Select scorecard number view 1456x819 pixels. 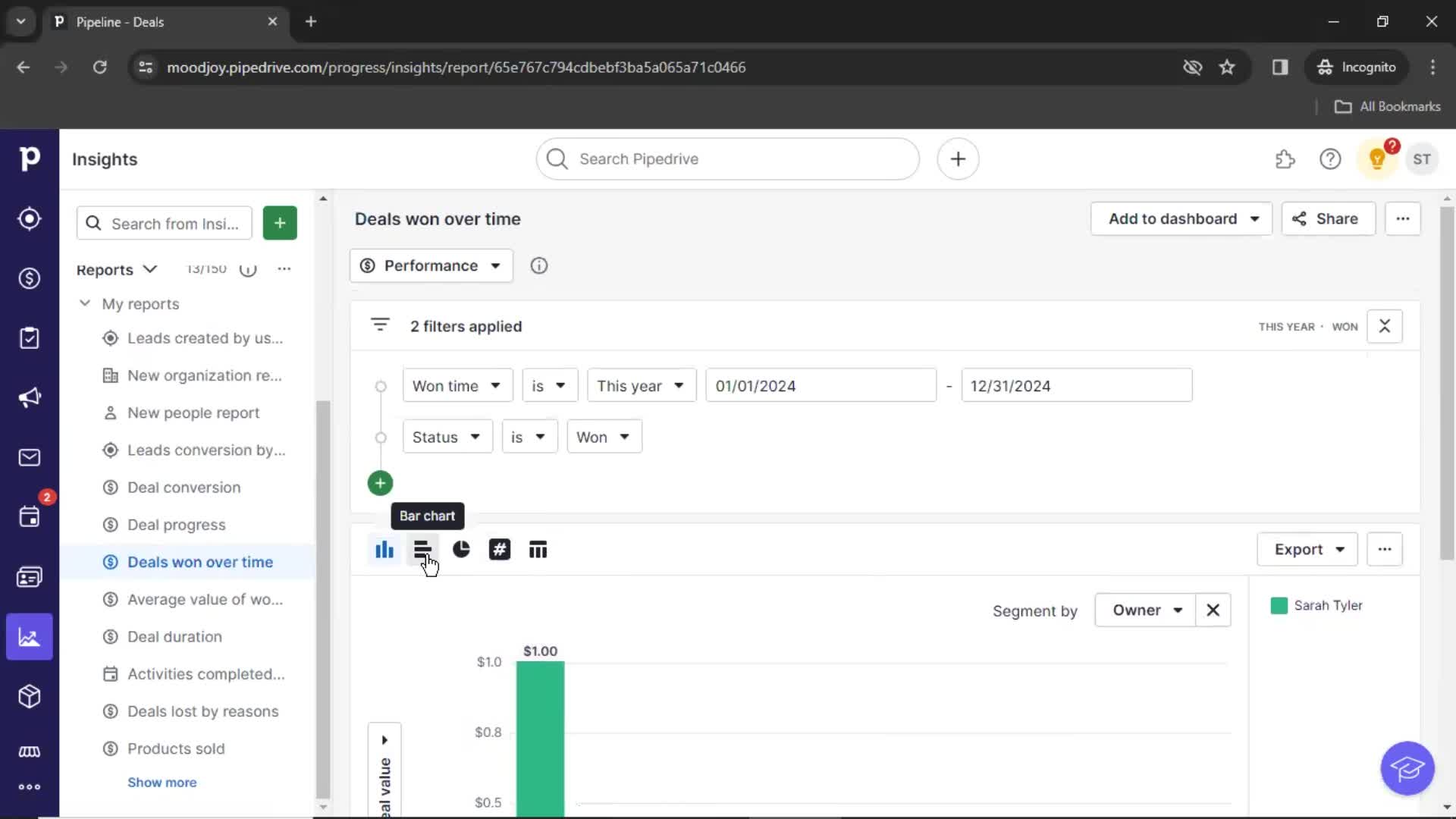tap(500, 550)
